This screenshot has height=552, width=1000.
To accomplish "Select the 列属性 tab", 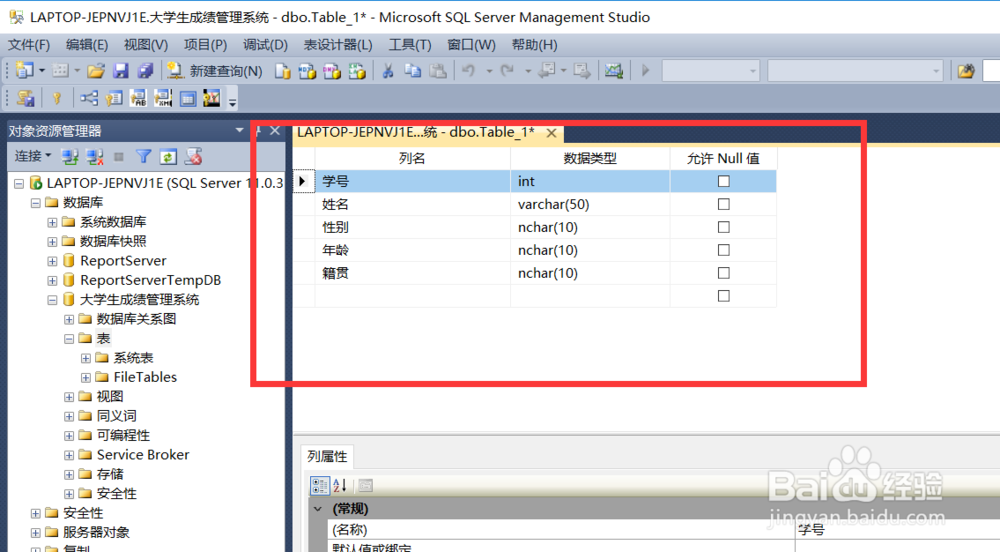I will pyautogui.click(x=327, y=456).
